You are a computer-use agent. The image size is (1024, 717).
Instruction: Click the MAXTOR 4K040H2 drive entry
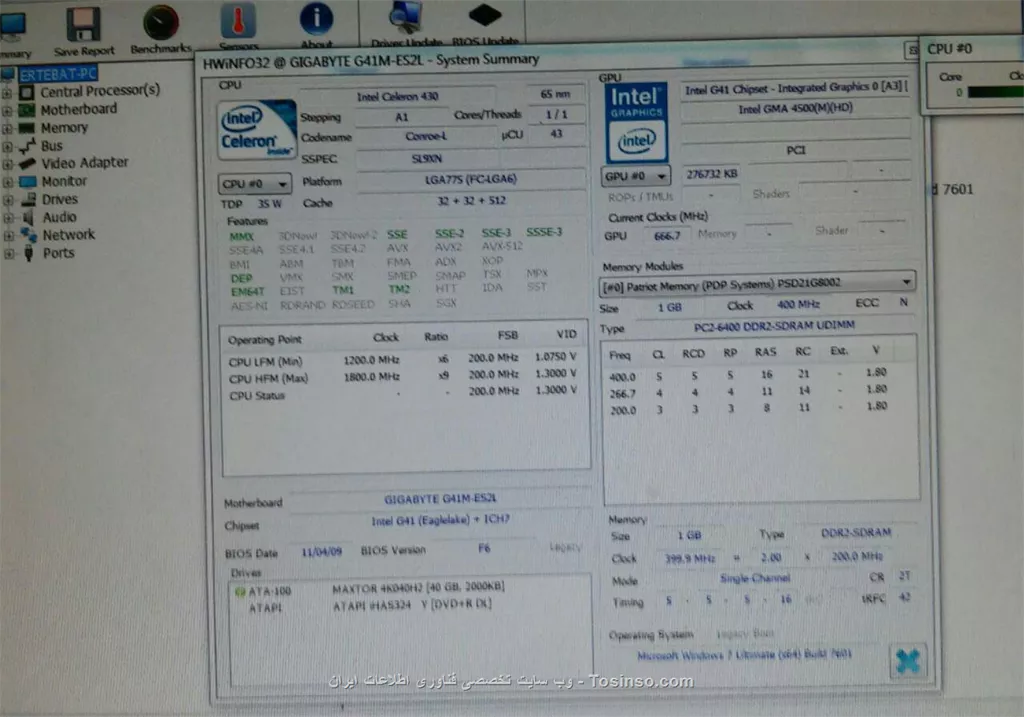(418, 588)
